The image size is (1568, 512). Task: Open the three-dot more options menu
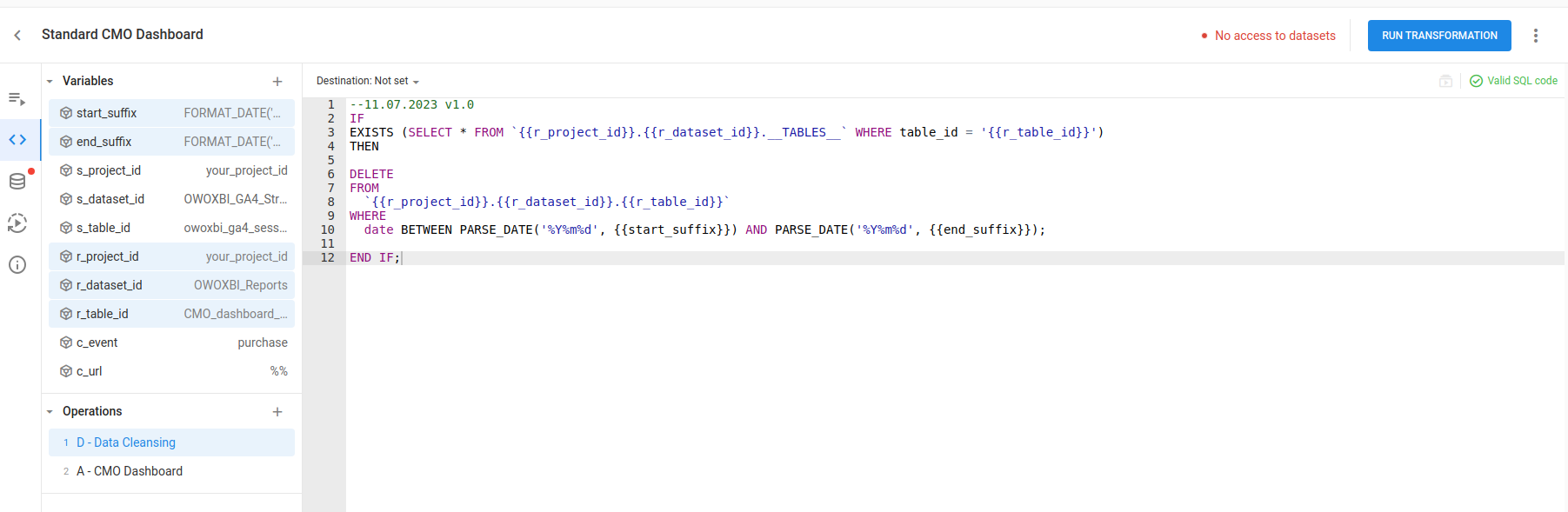(1535, 36)
